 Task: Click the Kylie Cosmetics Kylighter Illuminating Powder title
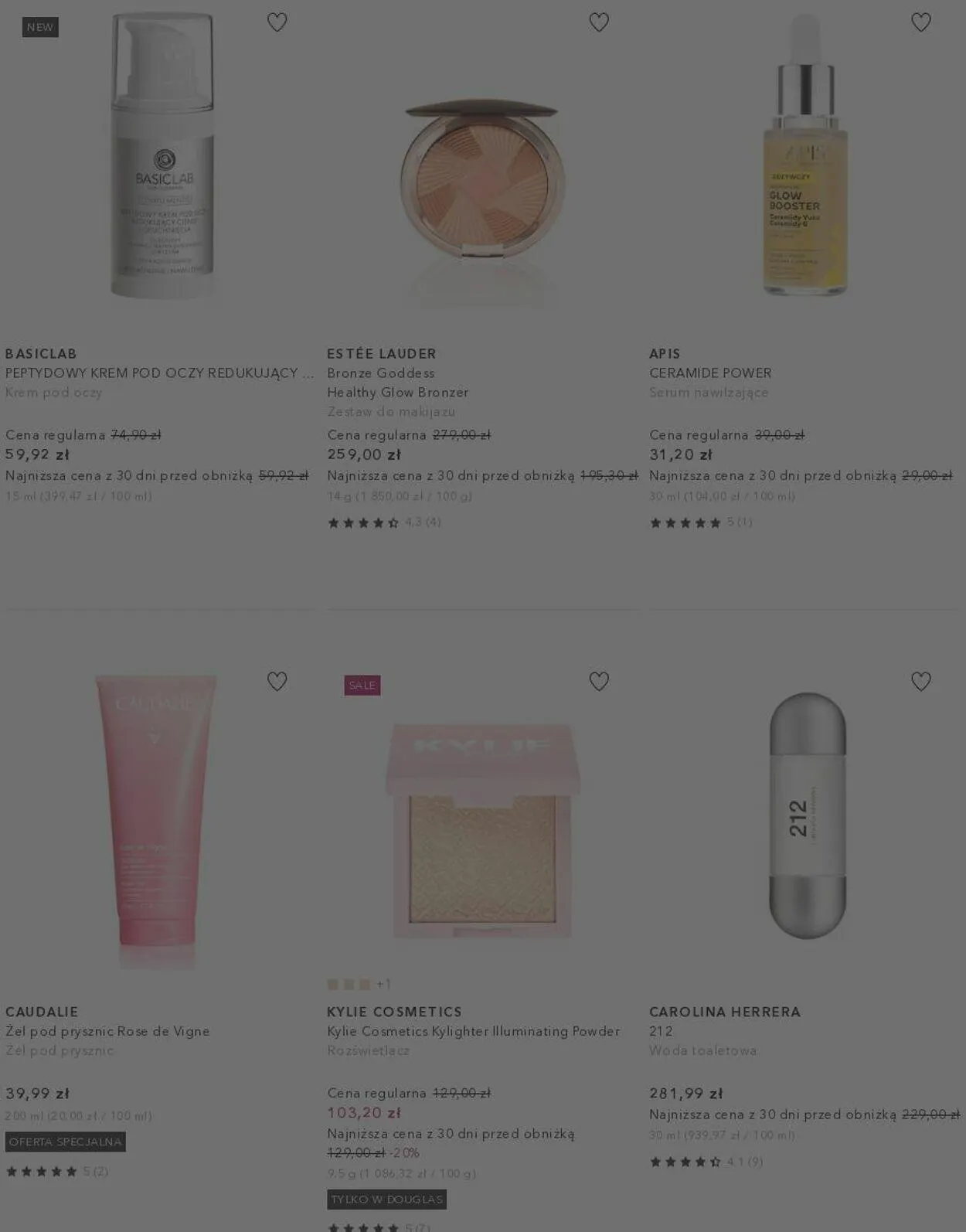tap(474, 1031)
